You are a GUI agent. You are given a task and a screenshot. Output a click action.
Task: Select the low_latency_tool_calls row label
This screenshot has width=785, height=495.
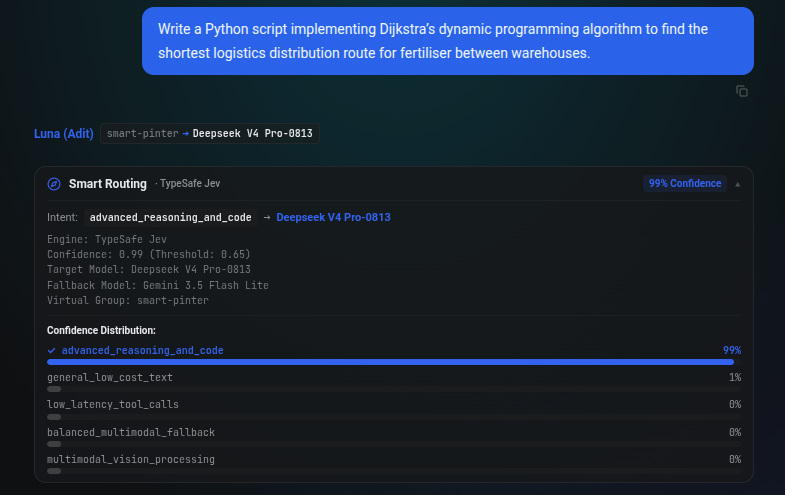coord(113,404)
